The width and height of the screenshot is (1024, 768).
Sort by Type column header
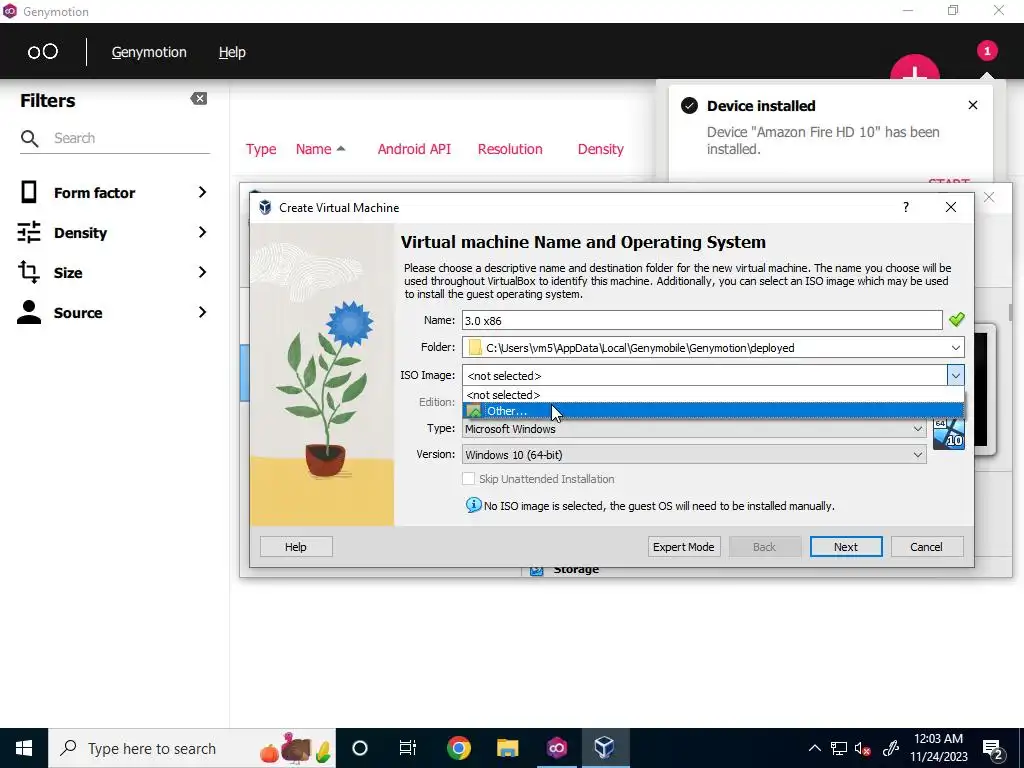261,149
